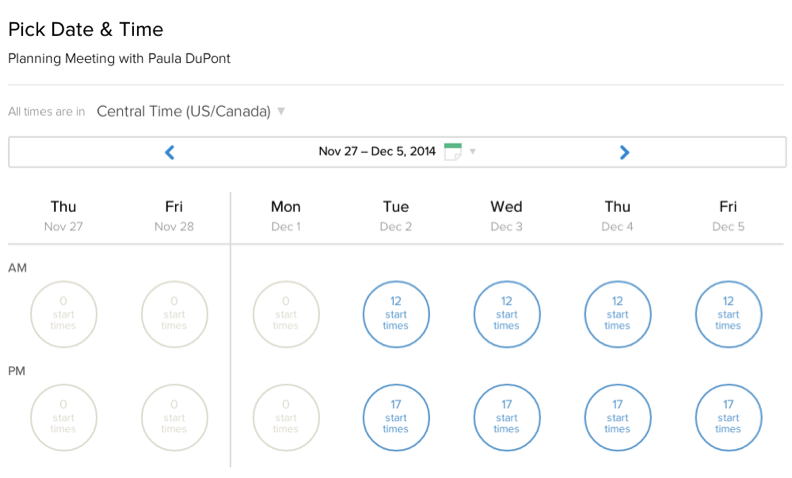Viewport: 792px width, 478px height.
Task: Select Tue Dec 2 AM 12 start times
Action: click(396, 314)
